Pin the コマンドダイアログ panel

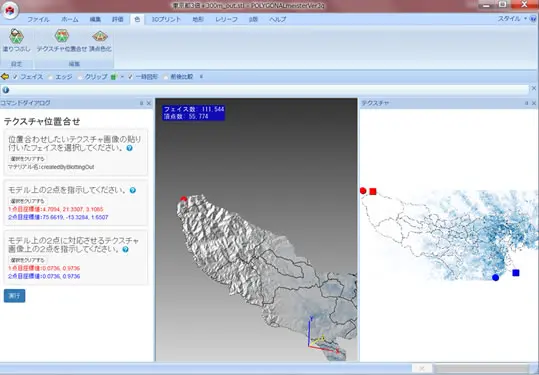[142, 103]
